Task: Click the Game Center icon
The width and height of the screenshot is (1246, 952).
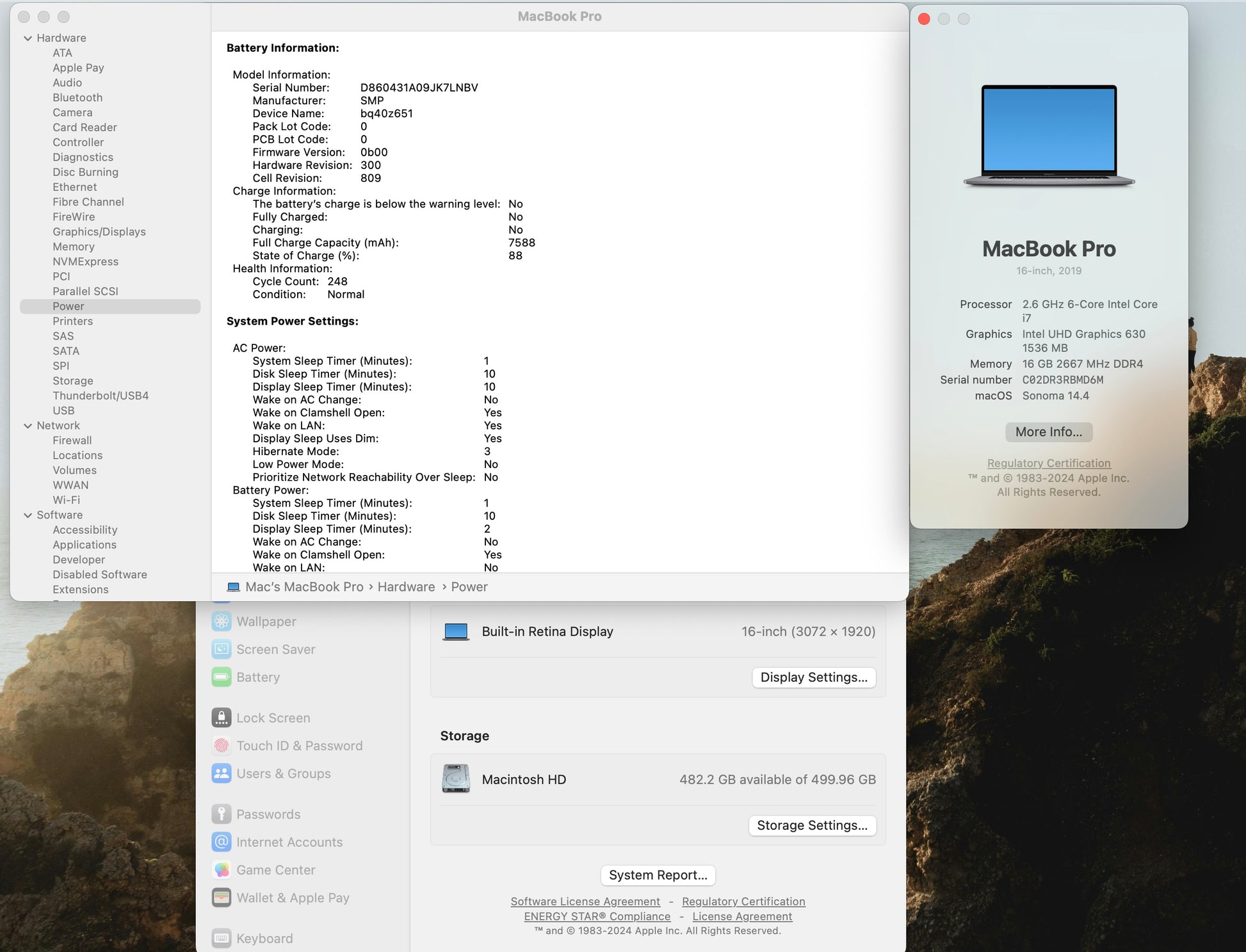Action: pyautogui.click(x=222, y=870)
